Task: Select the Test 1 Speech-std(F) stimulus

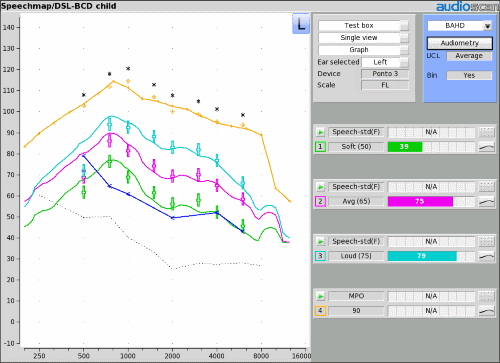Action: 356,132
